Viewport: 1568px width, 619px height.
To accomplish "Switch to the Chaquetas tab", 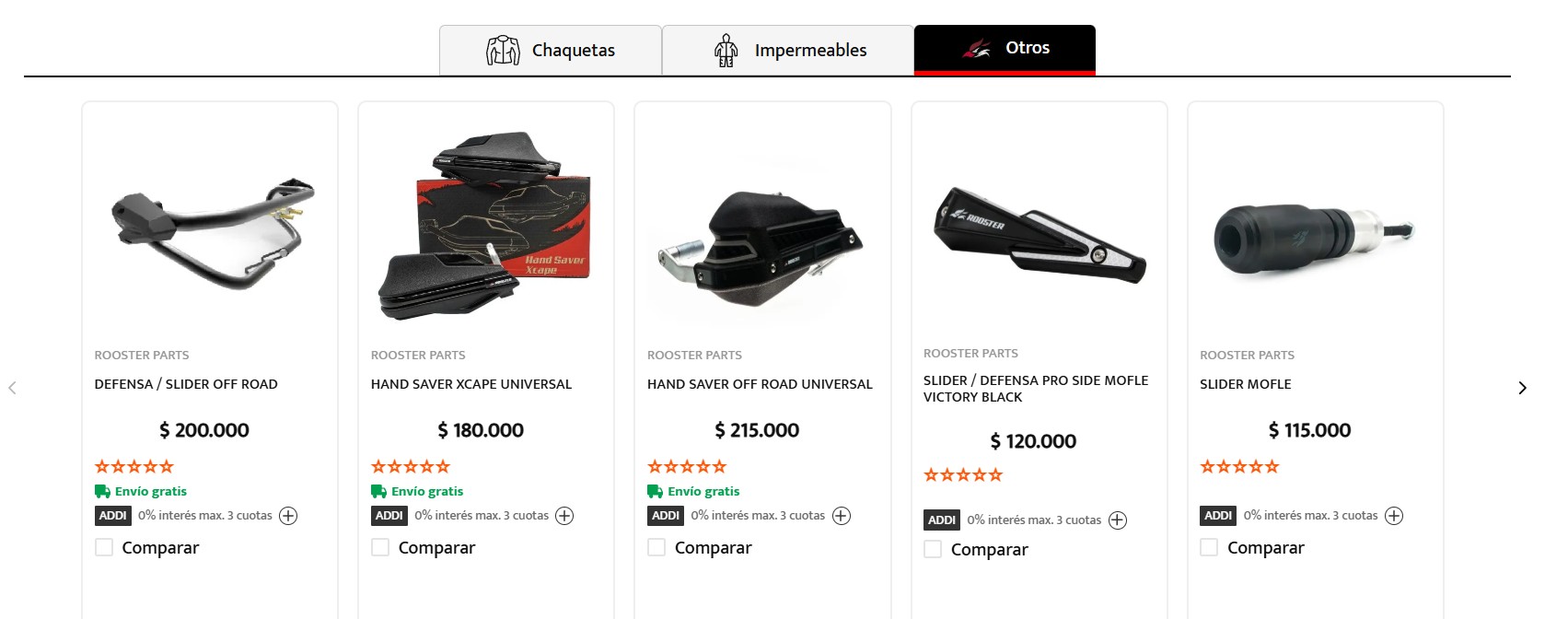I will pyautogui.click(x=551, y=50).
